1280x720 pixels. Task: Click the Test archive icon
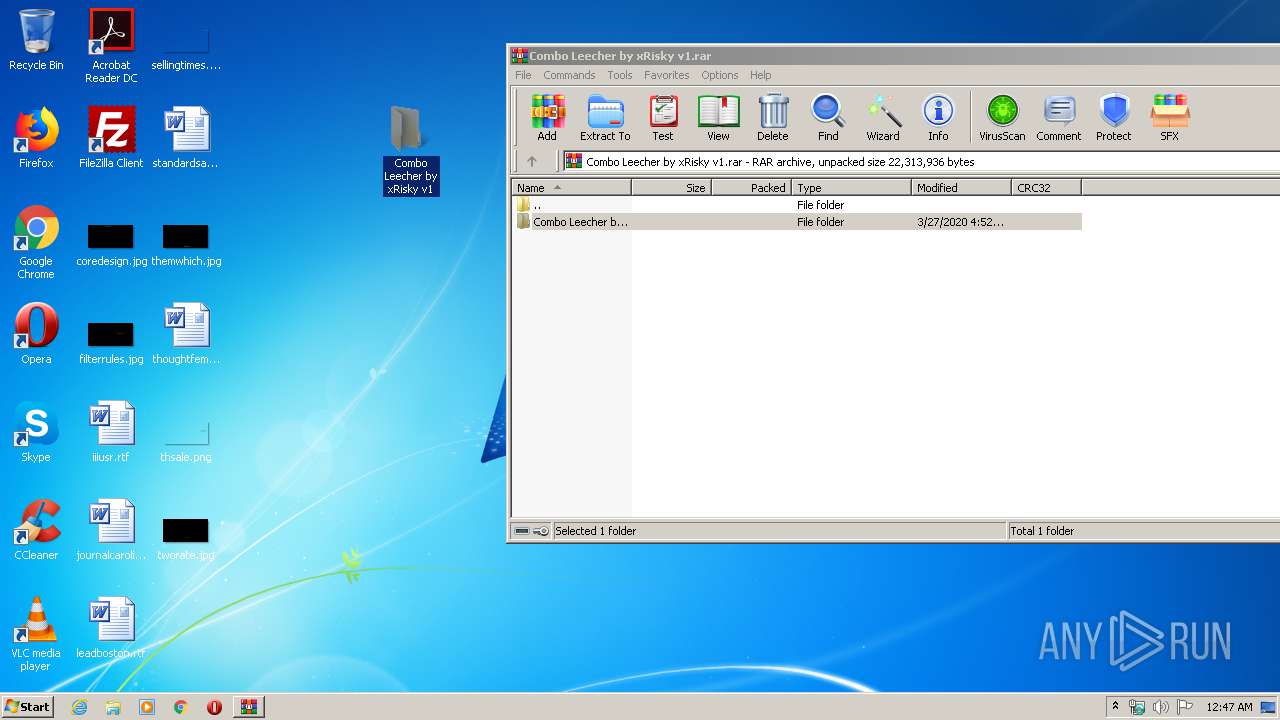point(663,117)
